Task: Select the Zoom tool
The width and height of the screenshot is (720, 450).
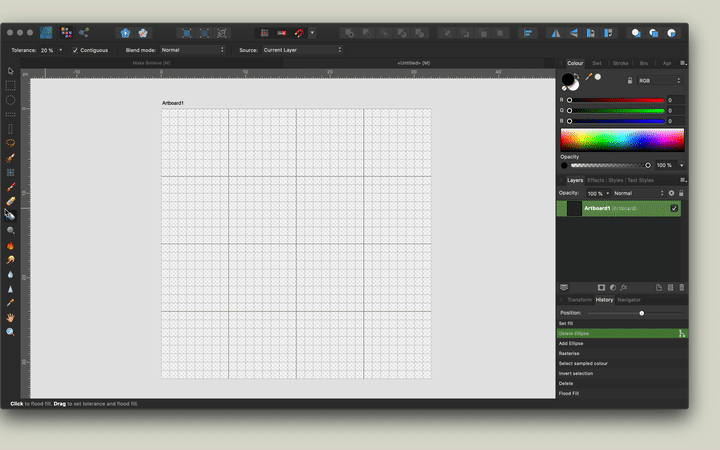Action: click(x=10, y=332)
